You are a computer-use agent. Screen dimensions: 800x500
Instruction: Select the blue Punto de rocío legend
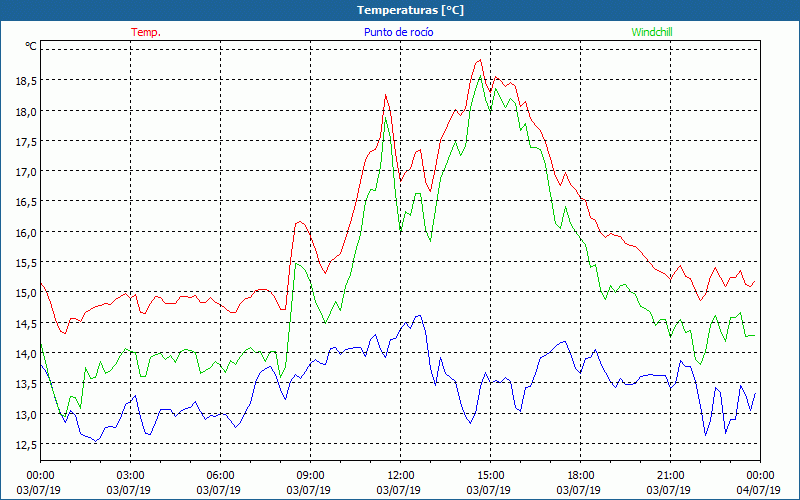point(398,32)
